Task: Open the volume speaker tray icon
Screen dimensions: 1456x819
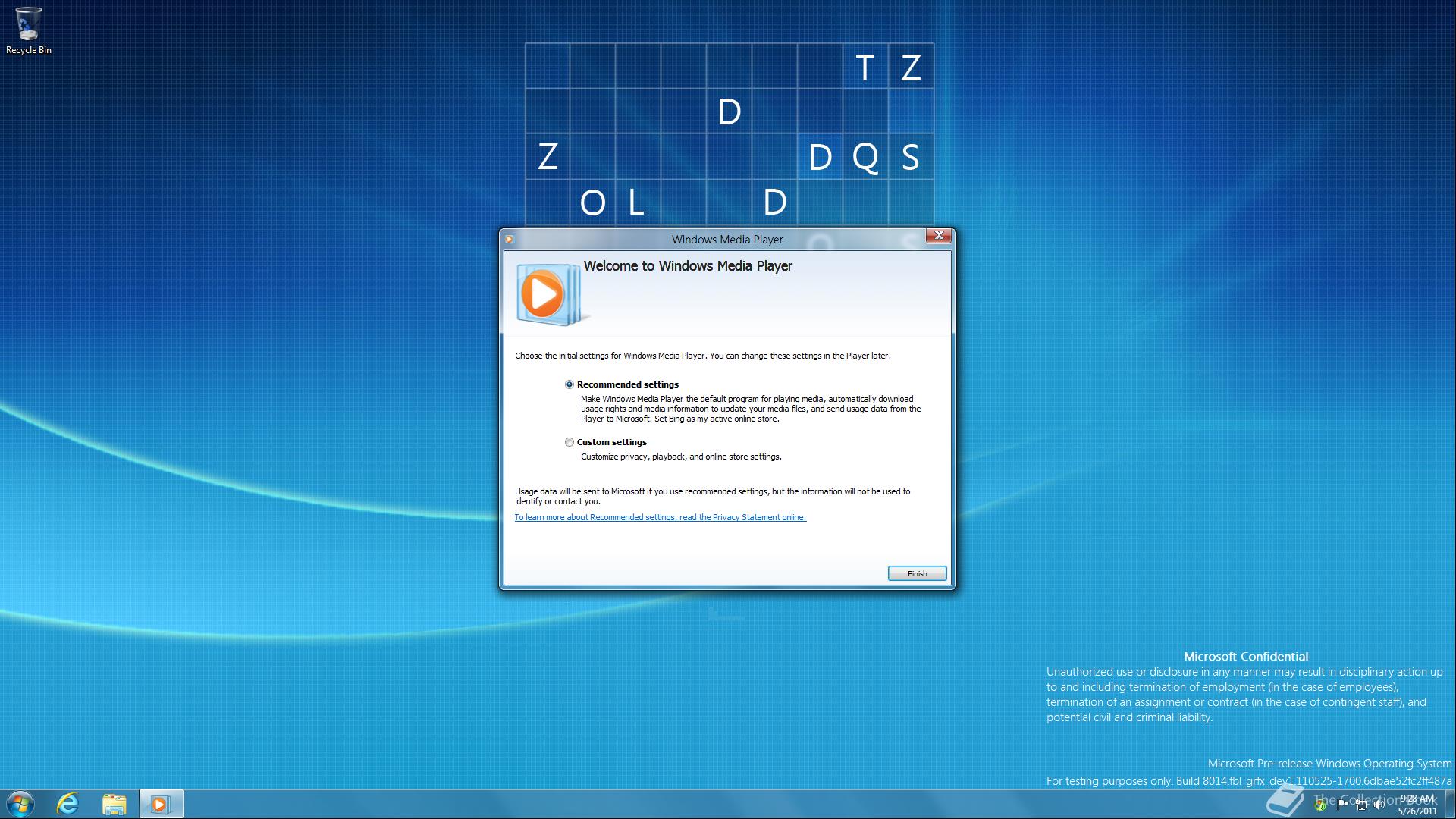Action: [1379, 805]
